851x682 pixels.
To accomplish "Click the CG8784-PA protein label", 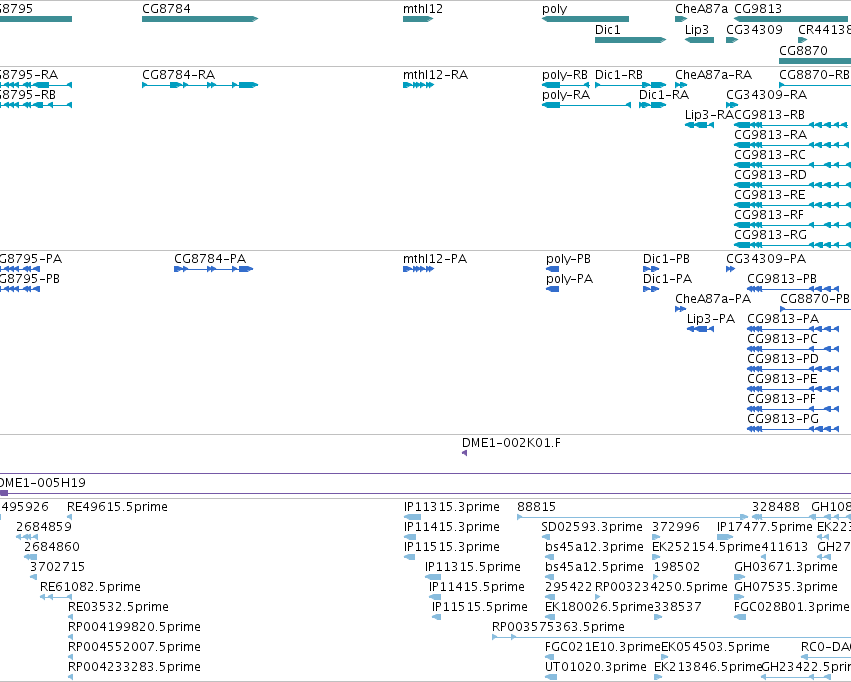I will [x=209, y=259].
